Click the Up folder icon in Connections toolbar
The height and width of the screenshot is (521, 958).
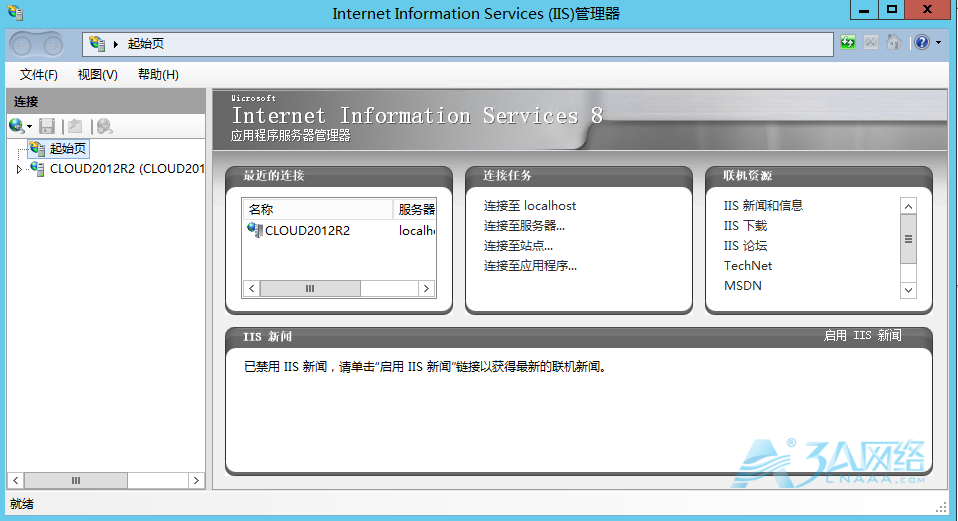(75, 126)
